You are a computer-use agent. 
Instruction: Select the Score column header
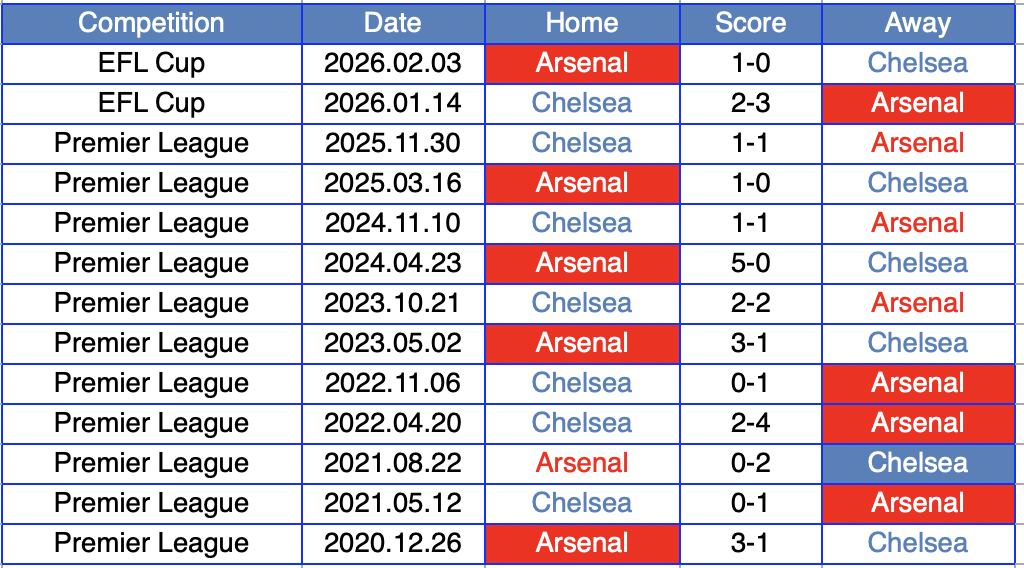coord(750,23)
